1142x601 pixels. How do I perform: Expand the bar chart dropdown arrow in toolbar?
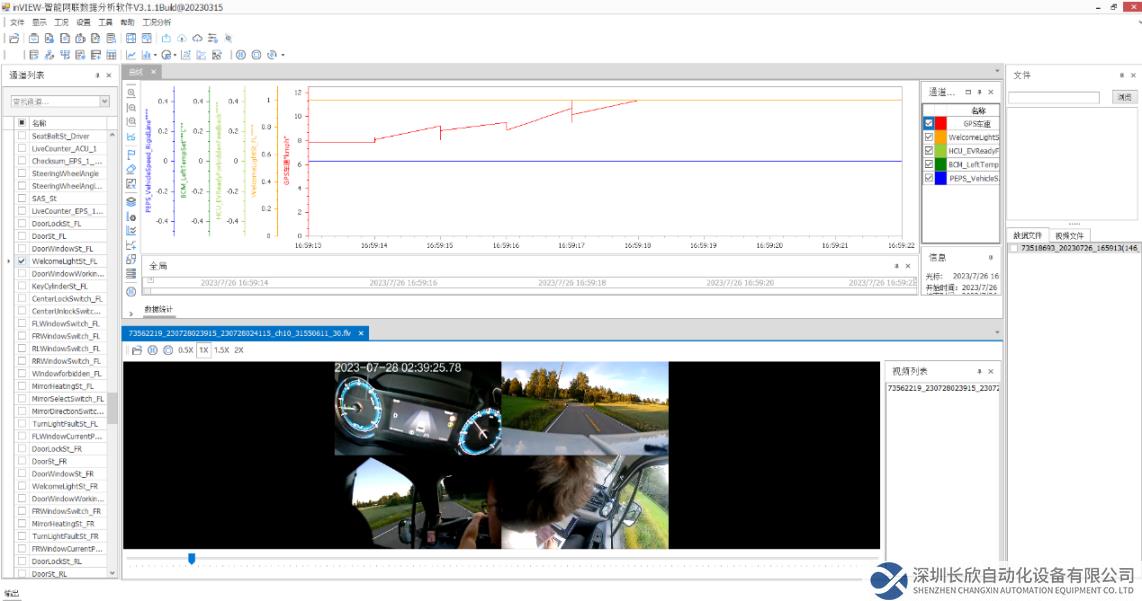click(x=155, y=55)
